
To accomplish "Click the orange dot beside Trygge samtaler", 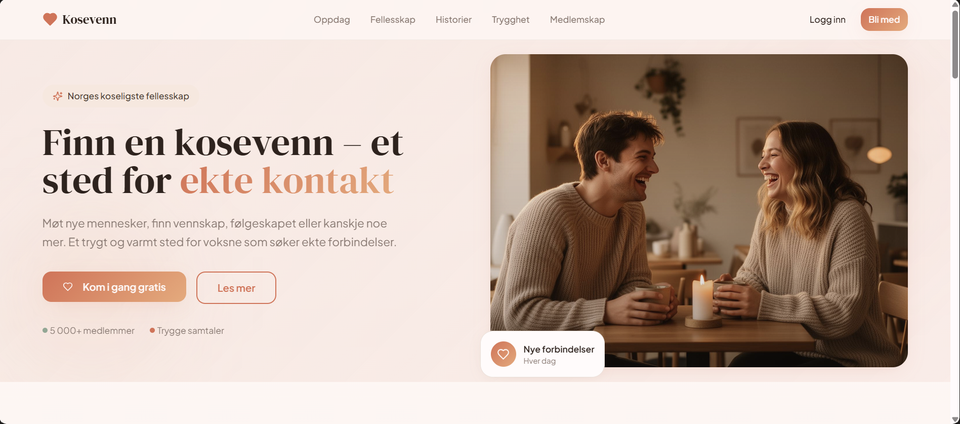I will [152, 331].
